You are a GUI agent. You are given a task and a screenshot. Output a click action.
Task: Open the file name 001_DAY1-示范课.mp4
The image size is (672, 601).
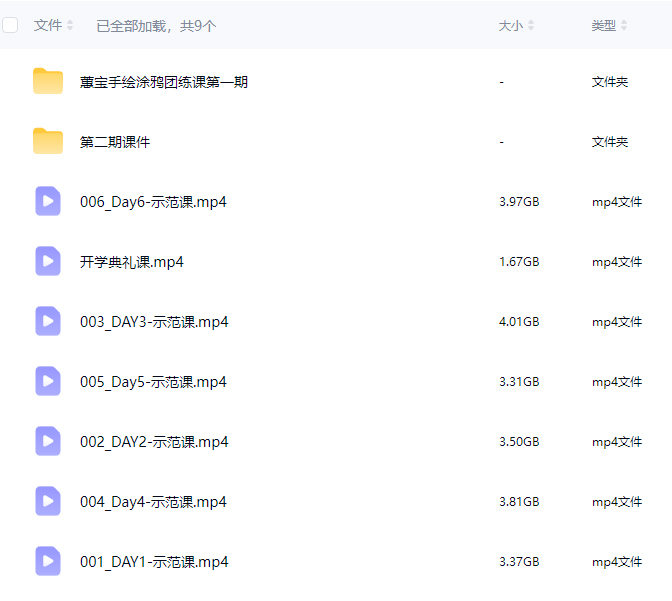click(154, 562)
